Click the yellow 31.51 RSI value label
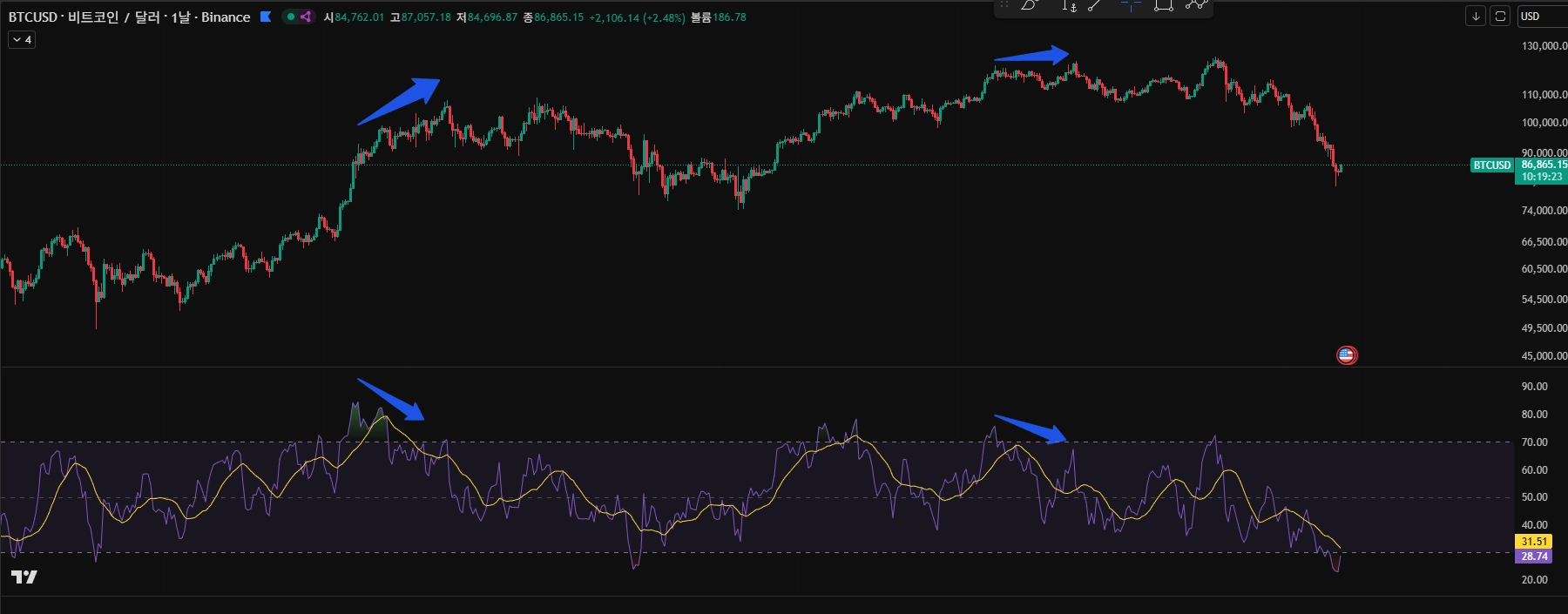Screen dimensions: 1568x614 click(x=1534, y=542)
